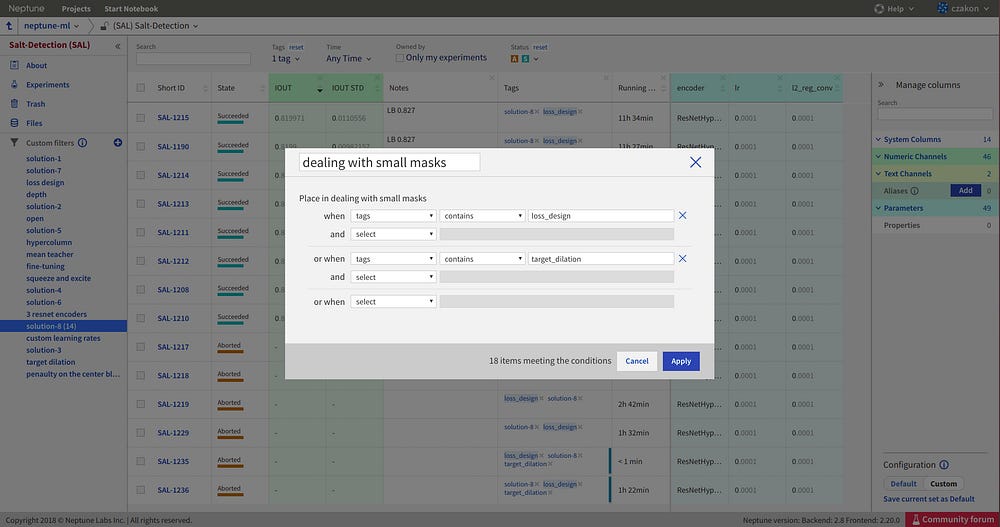Open Projects in top menu
Image resolution: width=1000 pixels, height=527 pixels.
(x=76, y=8)
